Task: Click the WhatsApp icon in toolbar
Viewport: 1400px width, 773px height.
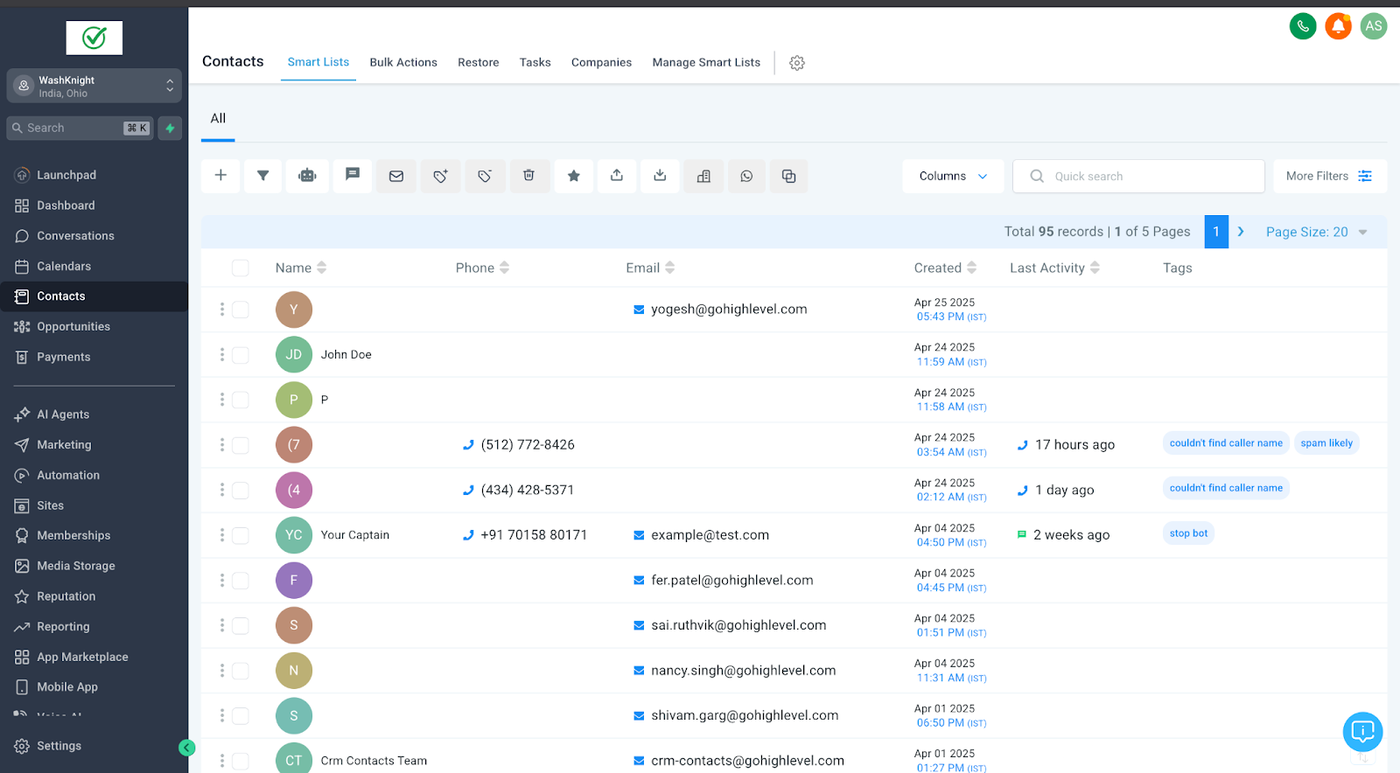Action: (746, 176)
